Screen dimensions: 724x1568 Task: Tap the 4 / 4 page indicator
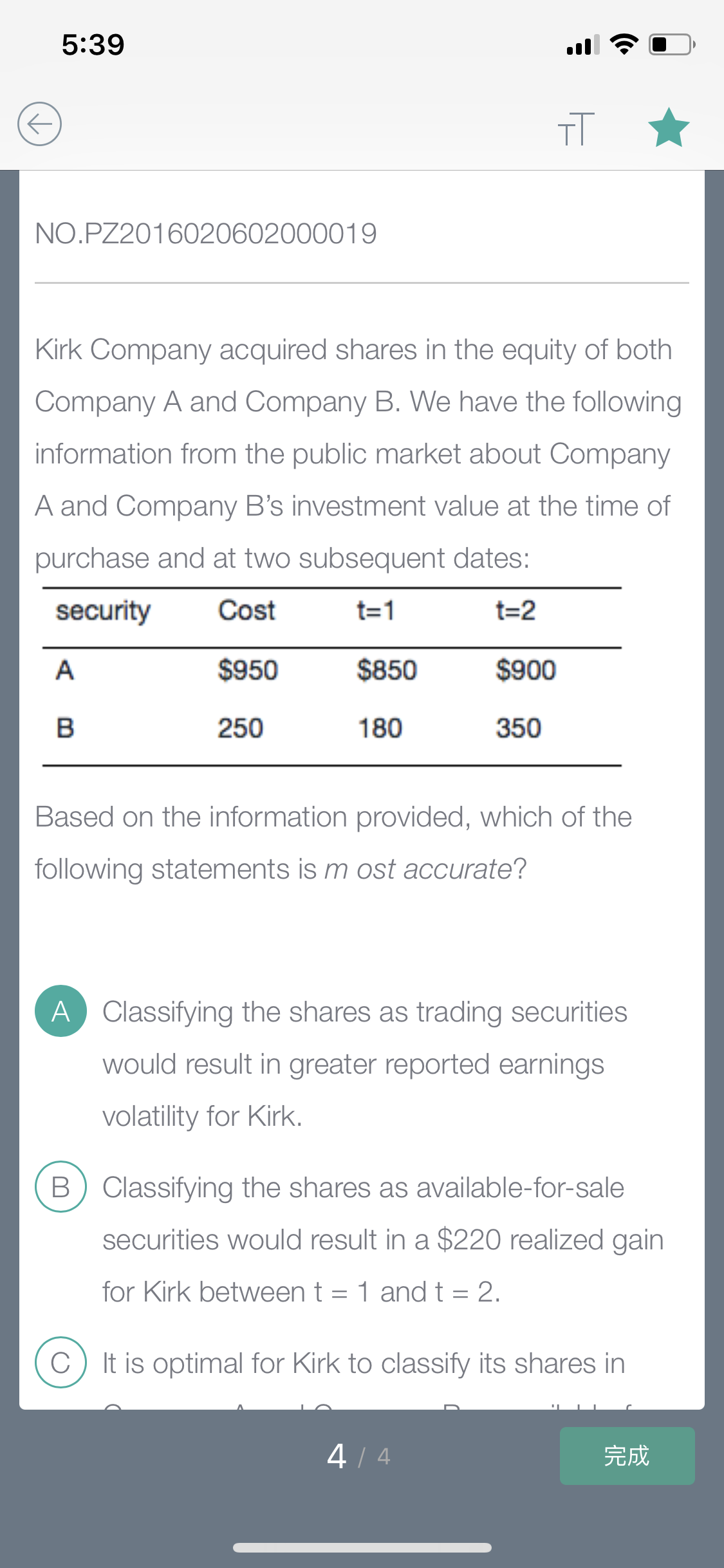(359, 1456)
